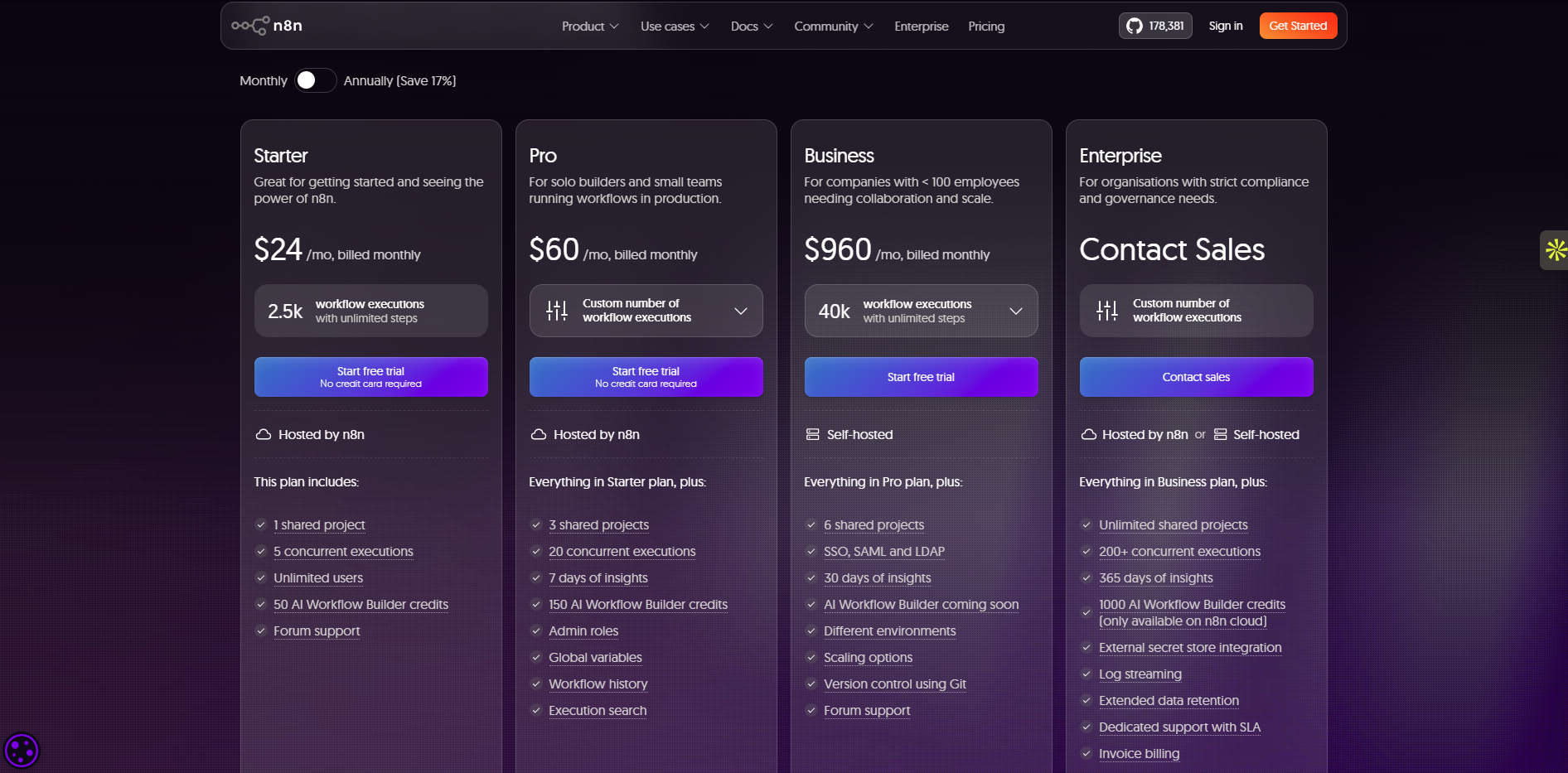Expand Business's 40k workflow executions dropdown
This screenshot has height=773, width=1568.
1016,311
